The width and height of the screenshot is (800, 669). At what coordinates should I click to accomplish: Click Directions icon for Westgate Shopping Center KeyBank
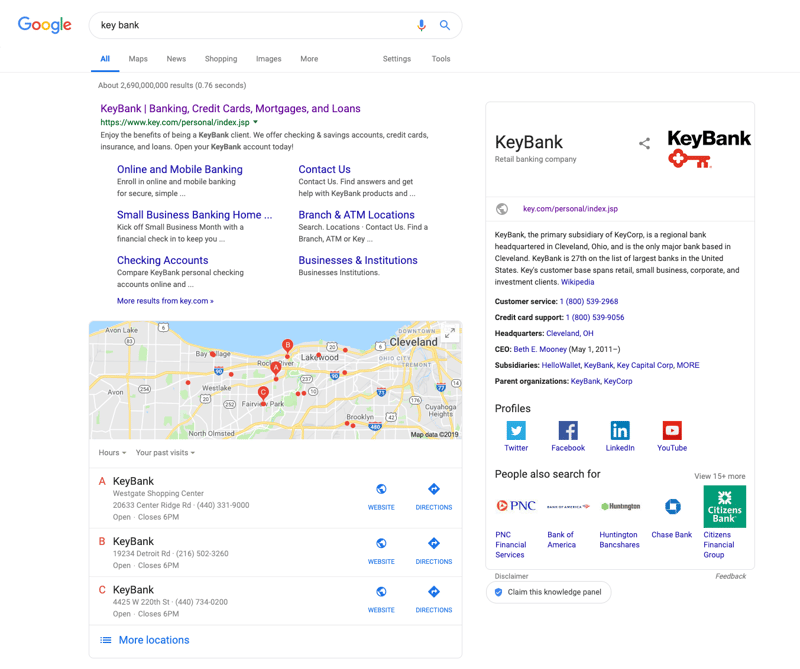(433, 490)
